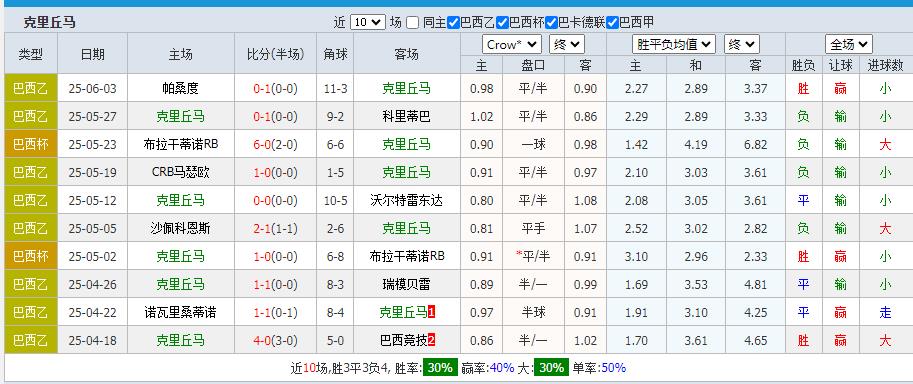Open home team 诺瓦里桑蒂诺
The width and height of the screenshot is (913, 384).
(x=181, y=312)
